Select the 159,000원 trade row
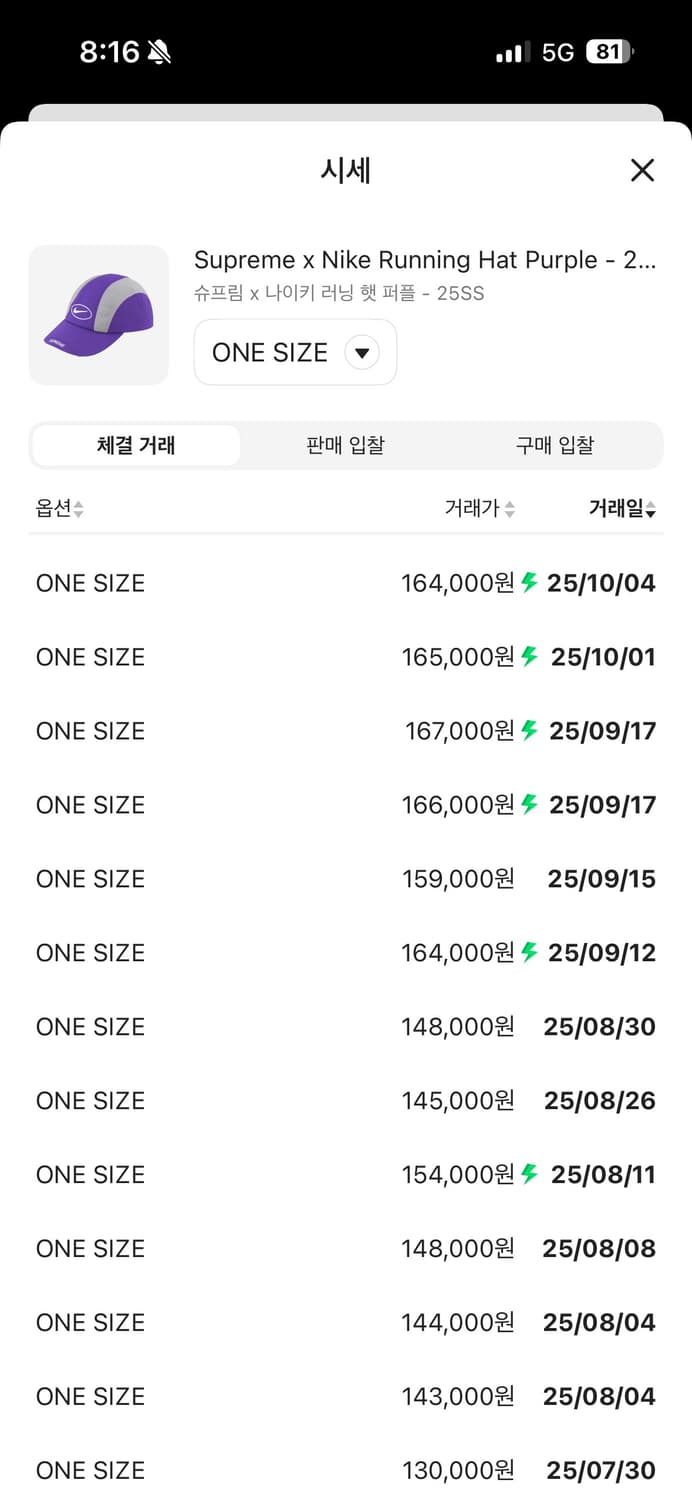The height and width of the screenshot is (1500, 692). pos(345,879)
